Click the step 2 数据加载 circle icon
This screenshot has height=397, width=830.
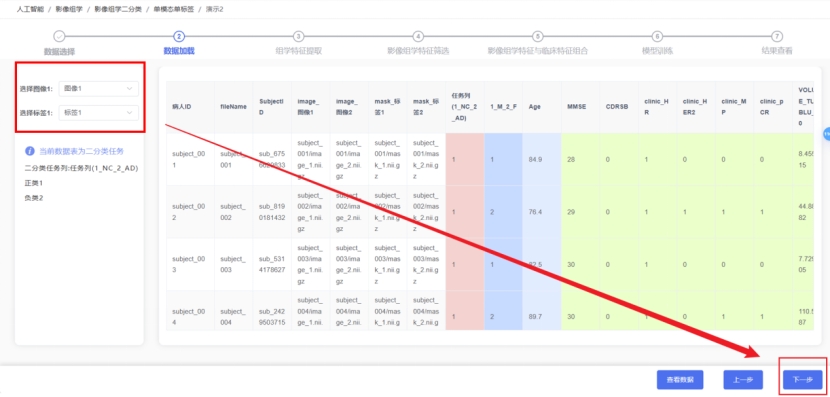(x=179, y=37)
